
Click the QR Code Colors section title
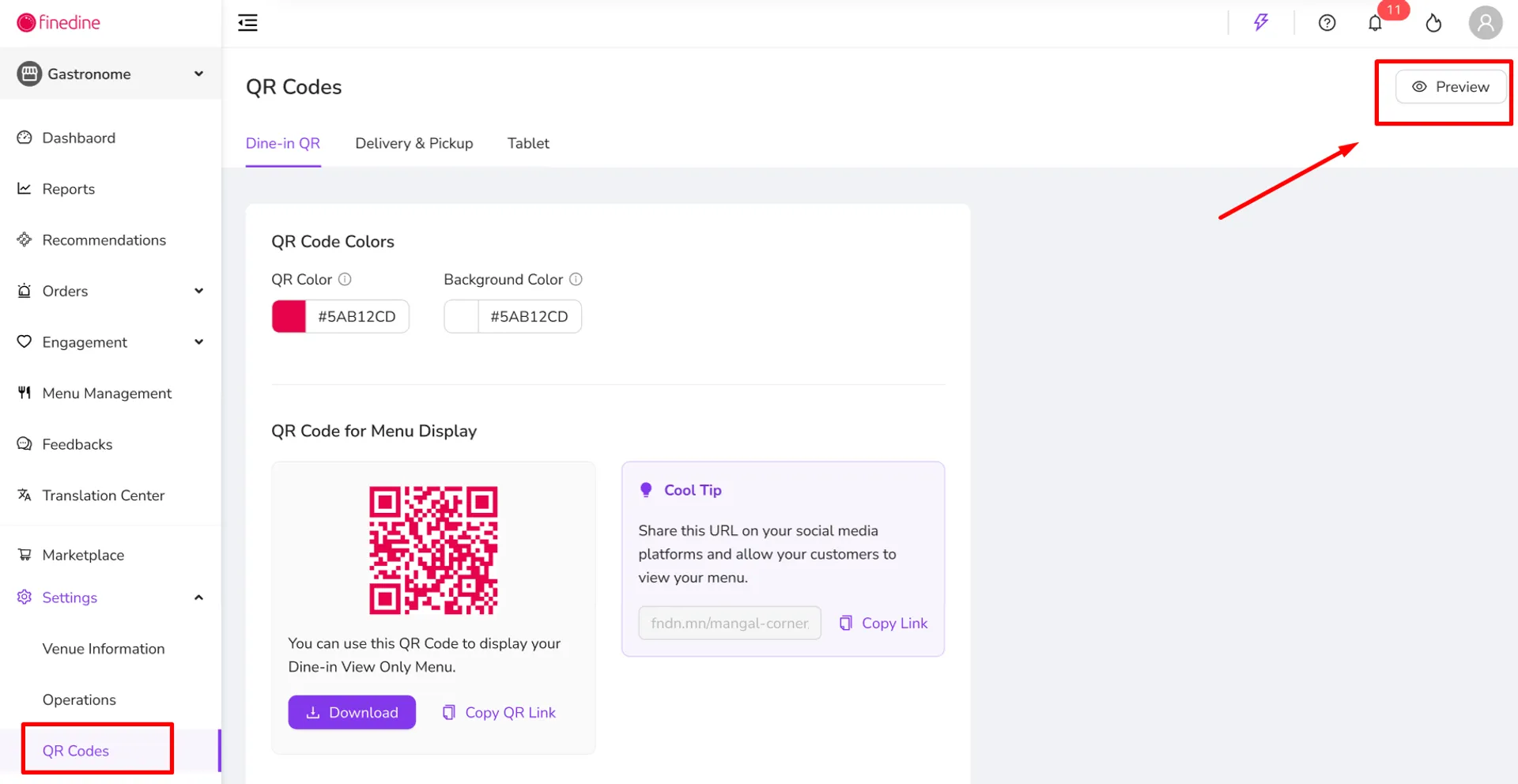pos(333,241)
